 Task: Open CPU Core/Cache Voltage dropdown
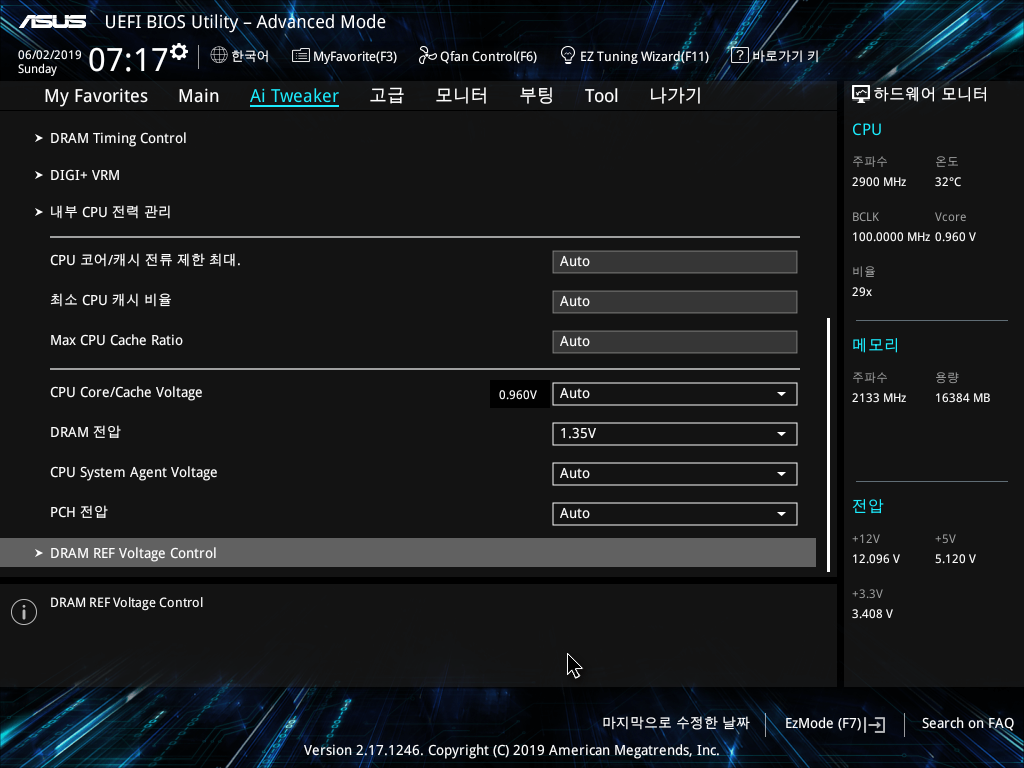(675, 394)
